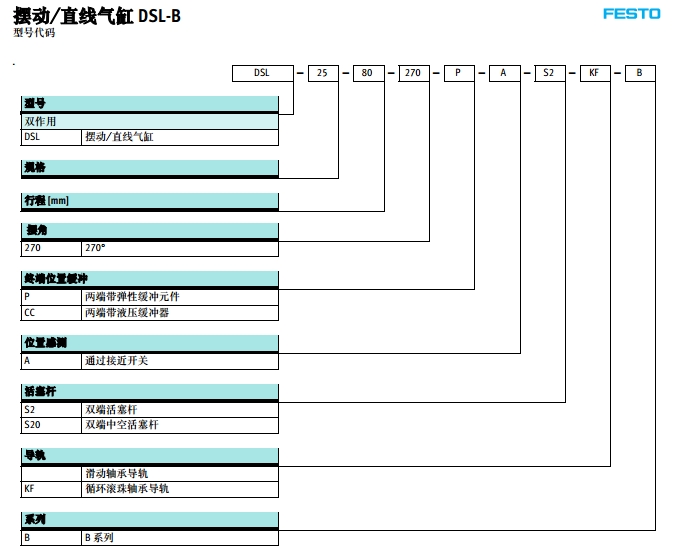Click the 摆动/直线气缸 DSL-B page title
The image size is (674, 551).
click(97, 15)
